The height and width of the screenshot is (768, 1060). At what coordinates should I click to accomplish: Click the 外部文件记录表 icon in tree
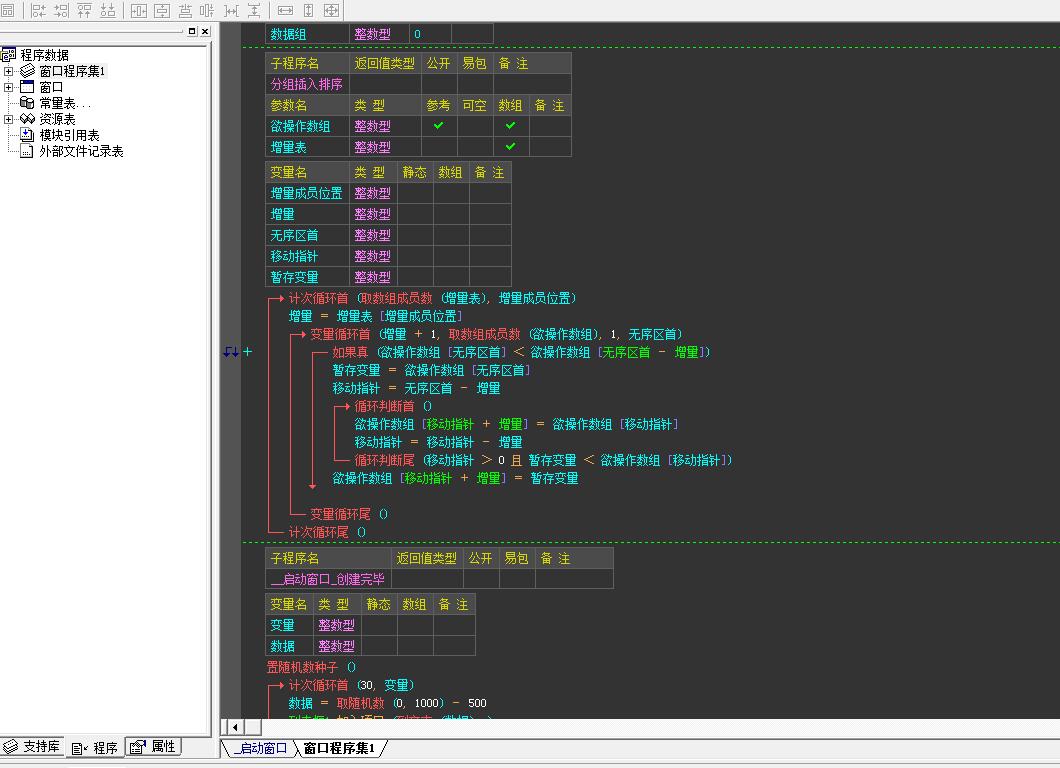[27, 151]
